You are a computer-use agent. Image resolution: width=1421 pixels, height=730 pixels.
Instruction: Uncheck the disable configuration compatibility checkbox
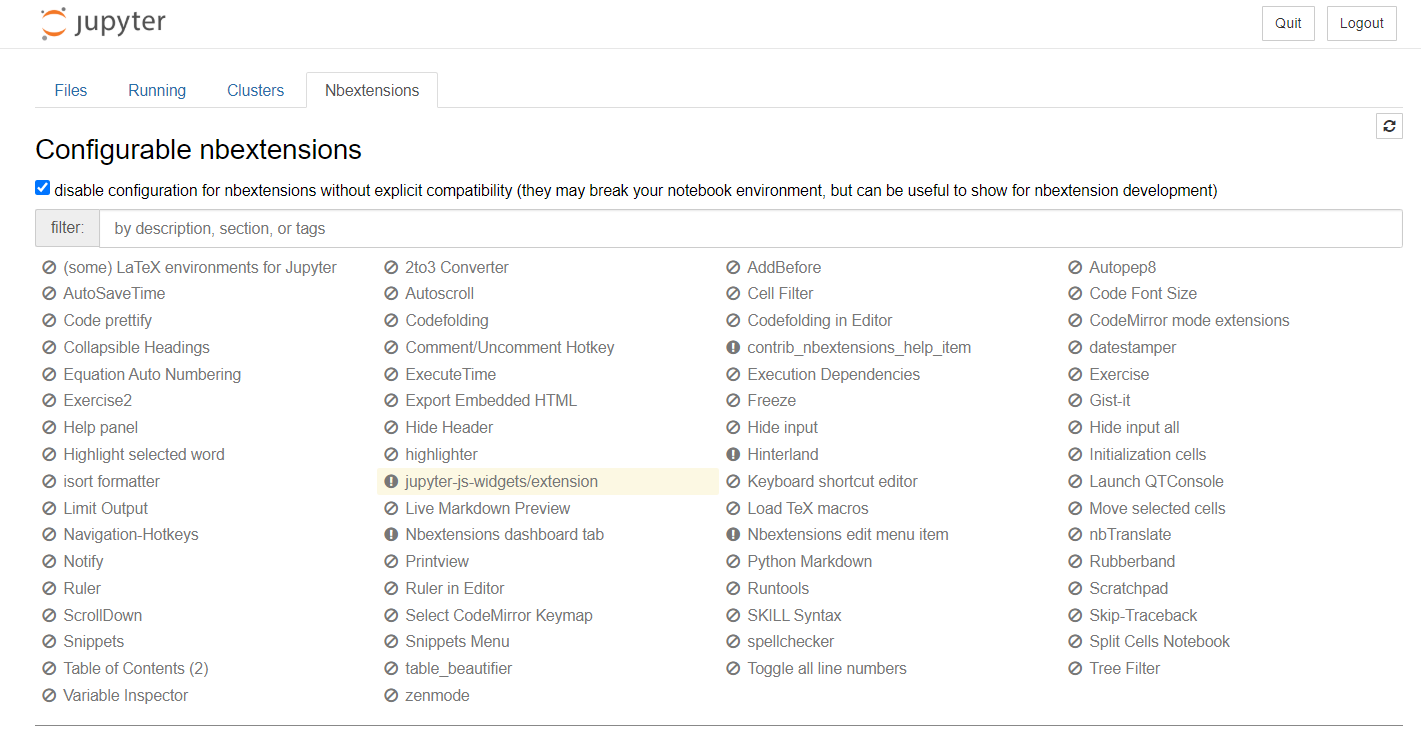click(42, 188)
